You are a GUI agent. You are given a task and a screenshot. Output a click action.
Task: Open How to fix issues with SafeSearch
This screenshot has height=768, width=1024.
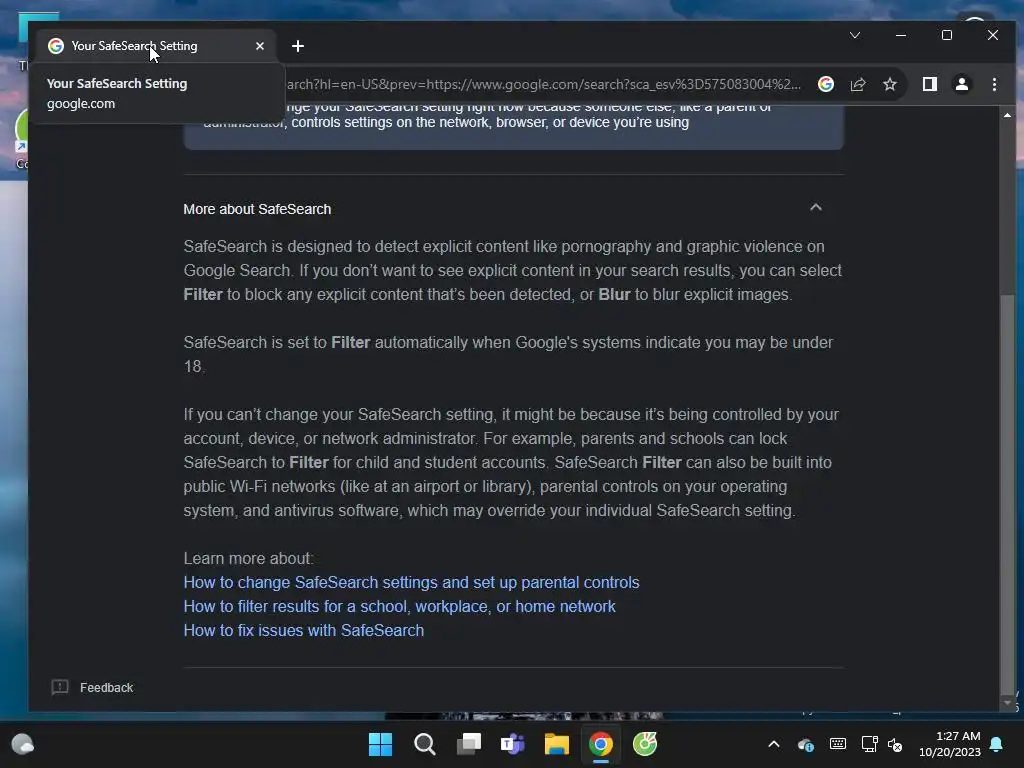click(304, 631)
